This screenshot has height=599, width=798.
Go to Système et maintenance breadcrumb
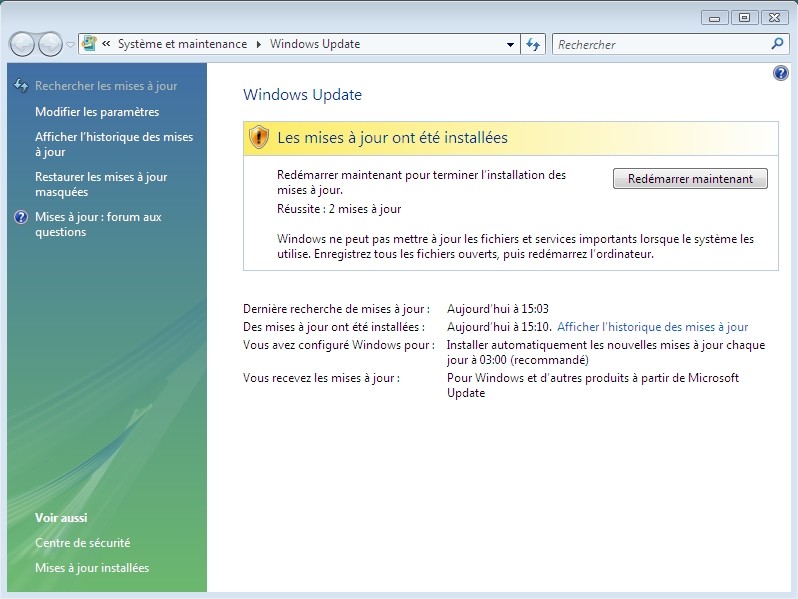tap(182, 44)
